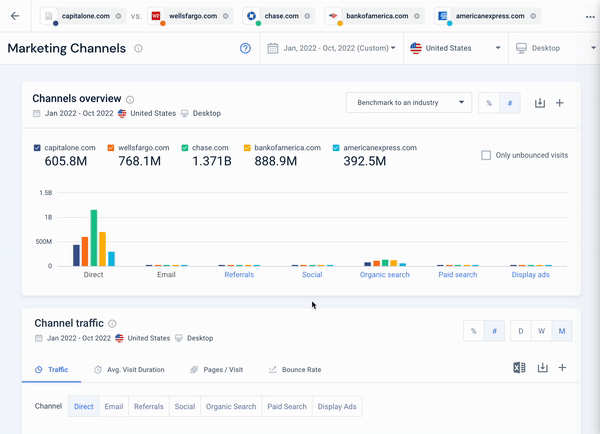Download the Channel traffic chart
This screenshot has height=434, width=600.
pos(543,368)
